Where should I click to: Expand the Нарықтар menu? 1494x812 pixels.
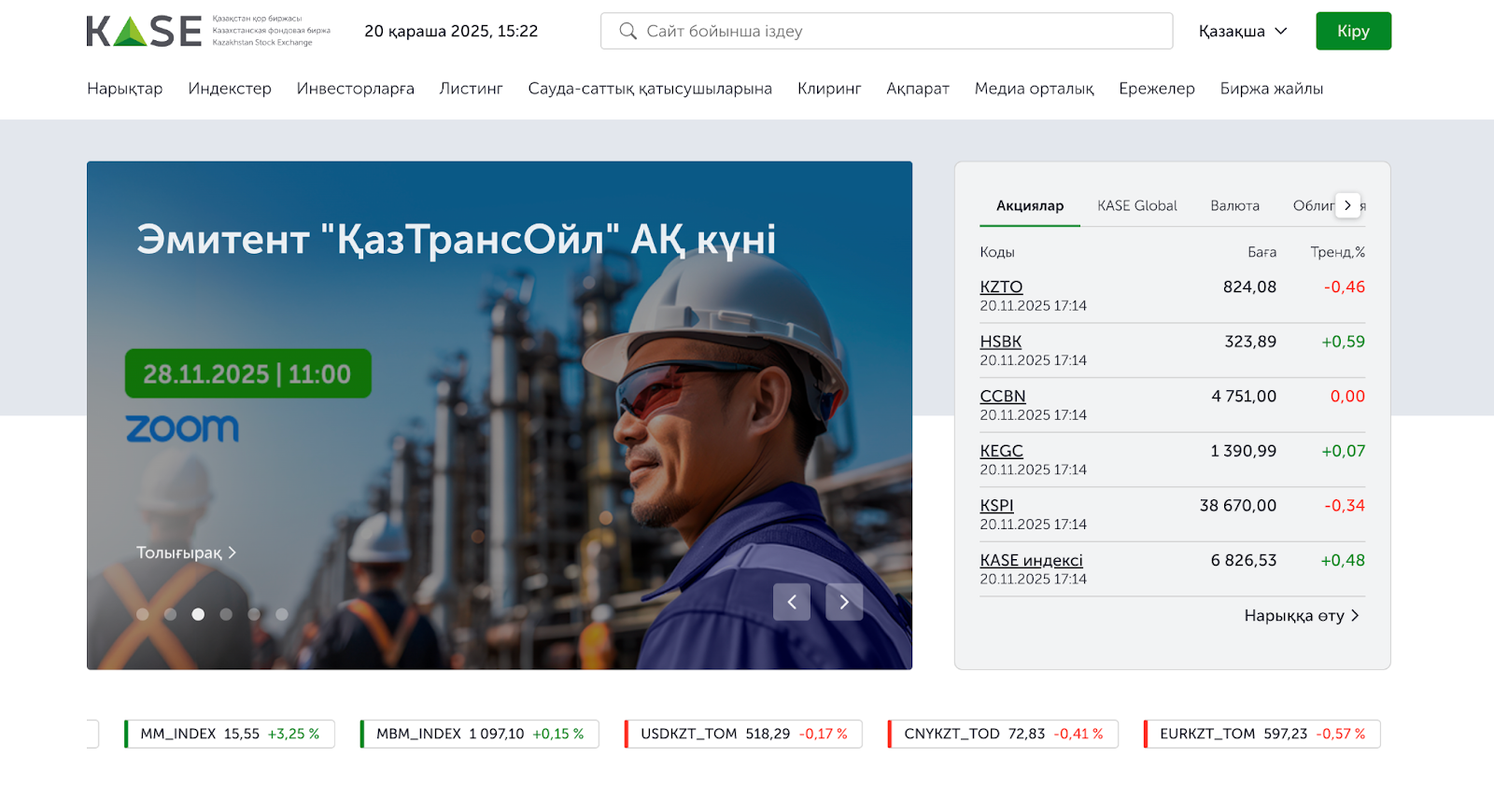(124, 89)
